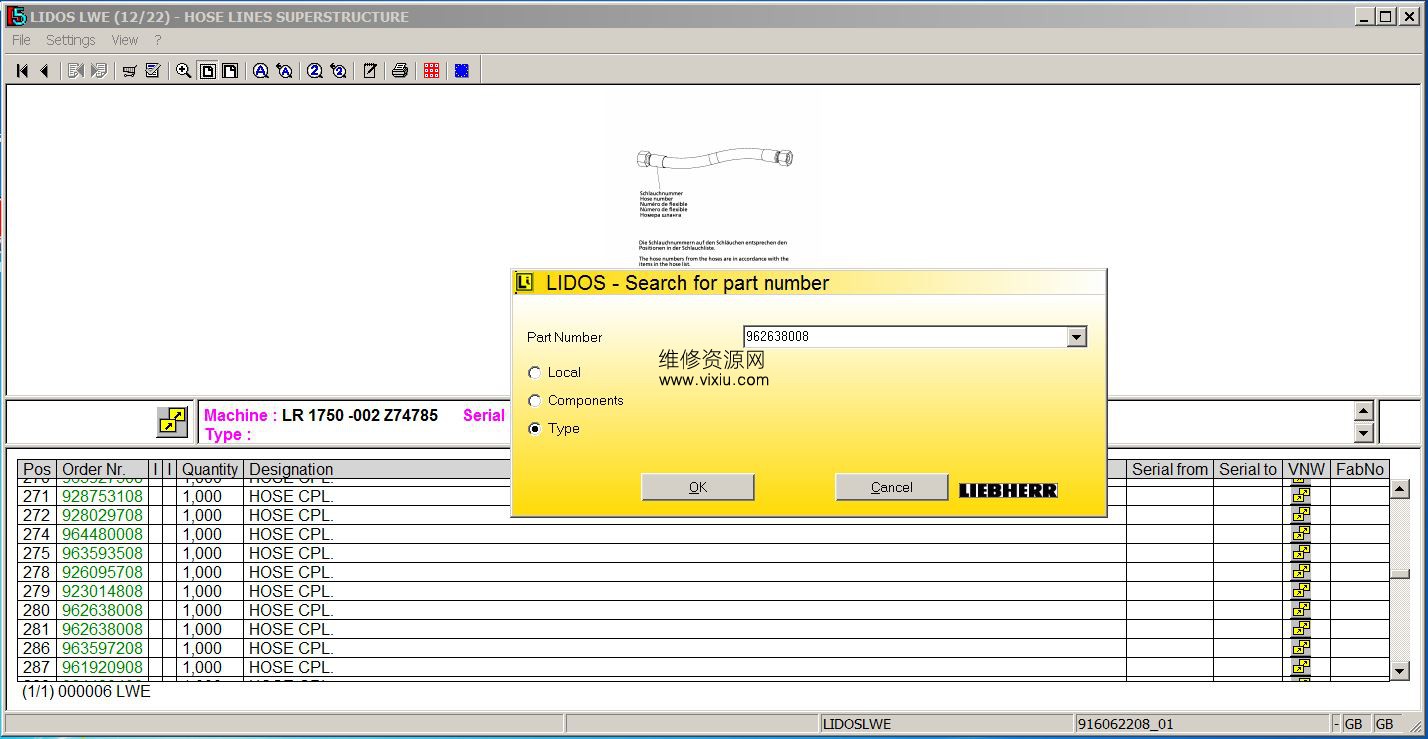Image resolution: width=1428 pixels, height=739 pixels.
Task: Click the first page navigation arrow
Action: click(22, 71)
